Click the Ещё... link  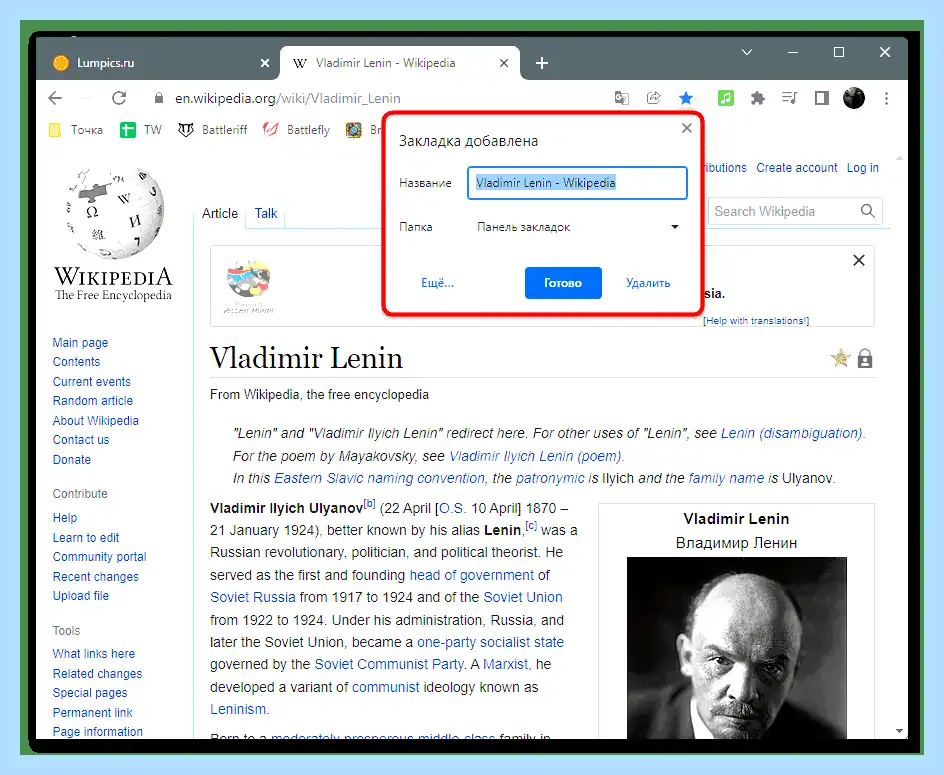pos(437,283)
